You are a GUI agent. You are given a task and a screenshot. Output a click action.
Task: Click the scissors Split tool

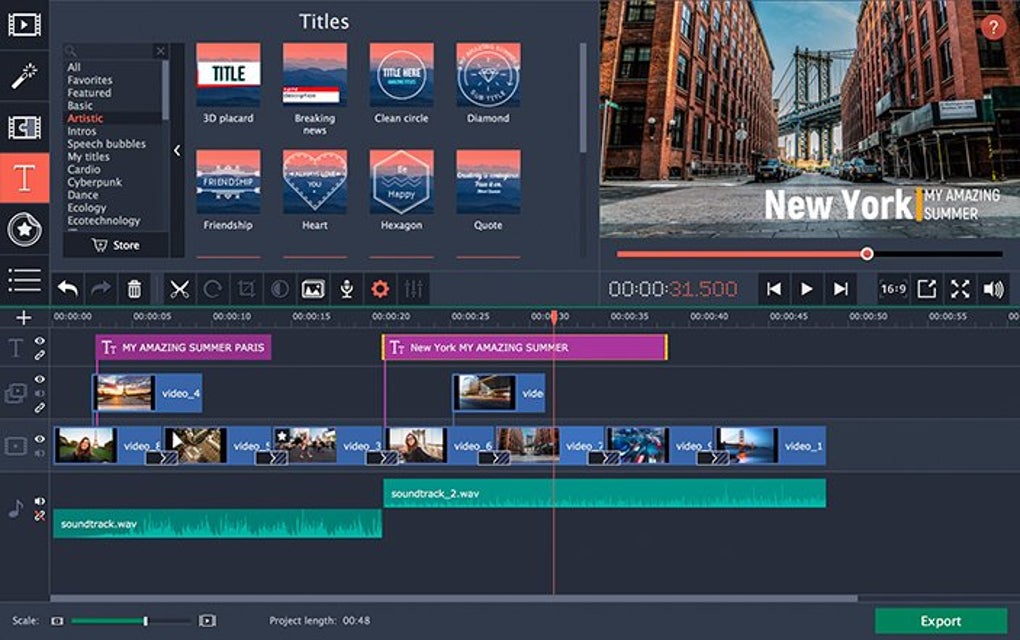(x=179, y=289)
